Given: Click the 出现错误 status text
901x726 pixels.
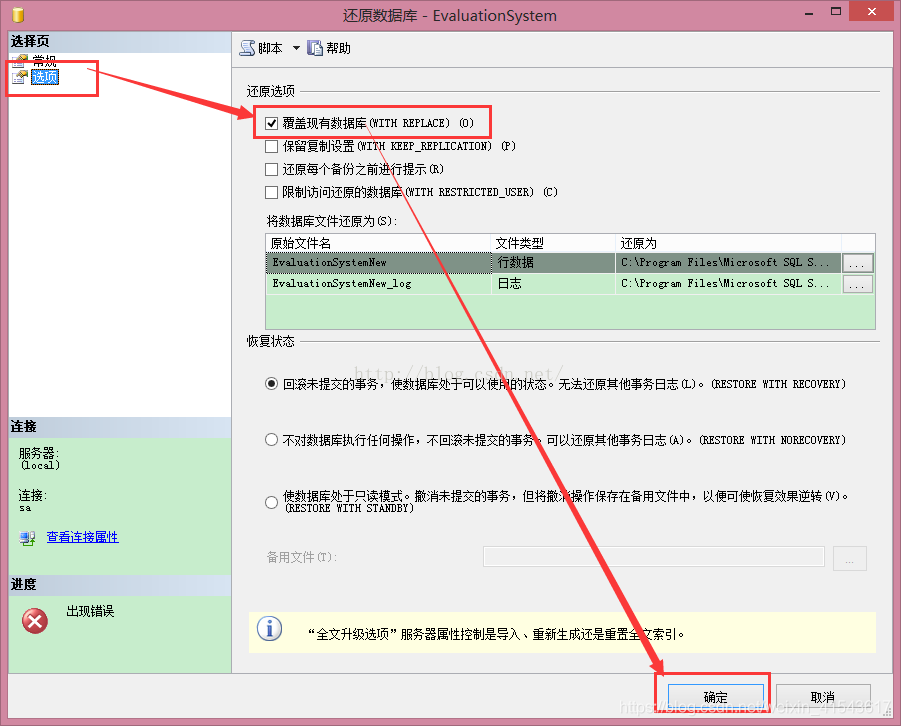Looking at the screenshot, I should pos(90,611).
